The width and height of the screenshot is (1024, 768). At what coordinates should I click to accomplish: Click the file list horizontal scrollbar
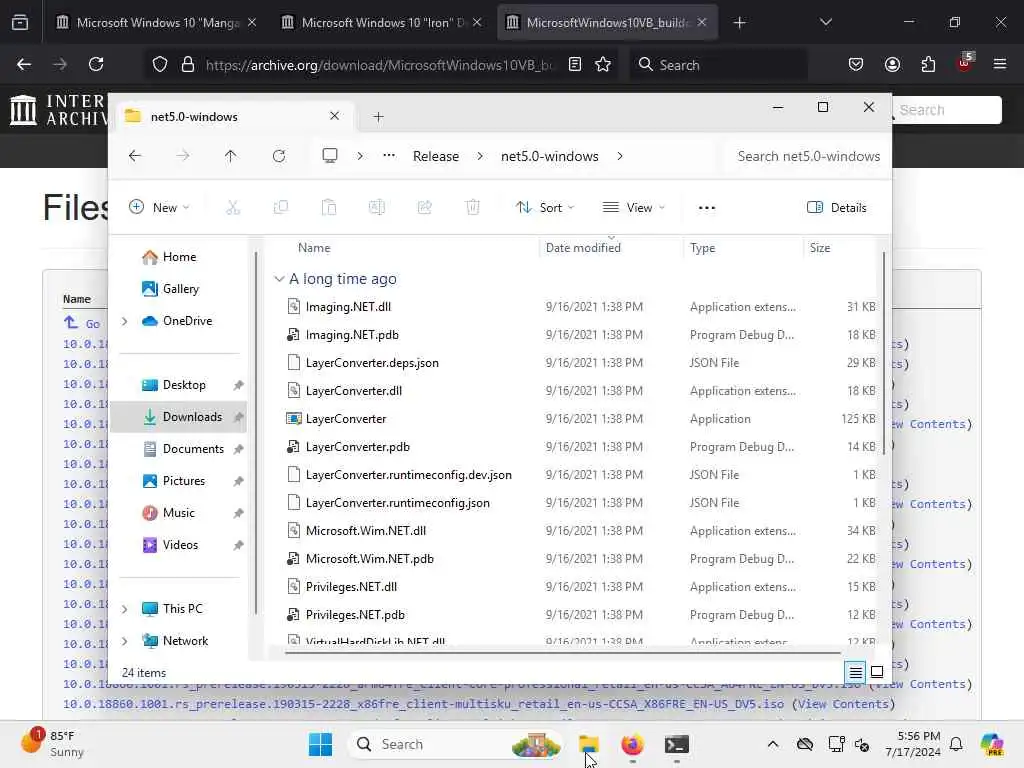click(563, 652)
